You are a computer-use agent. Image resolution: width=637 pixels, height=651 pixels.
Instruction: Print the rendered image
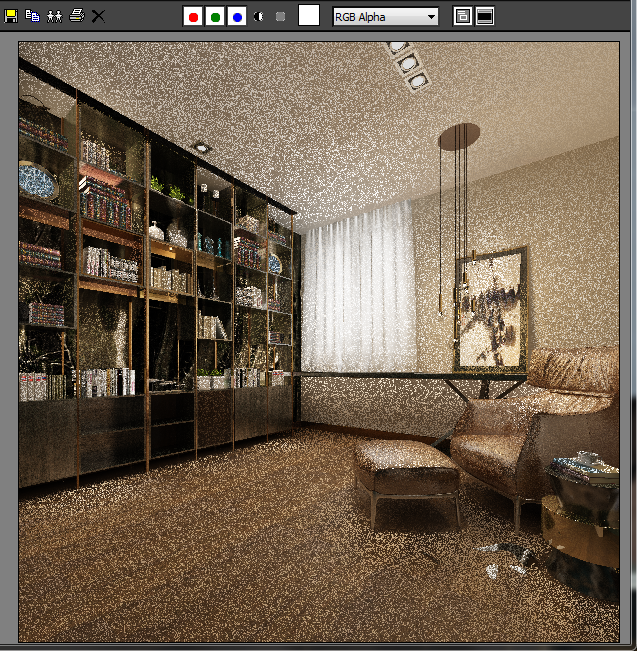coord(77,16)
